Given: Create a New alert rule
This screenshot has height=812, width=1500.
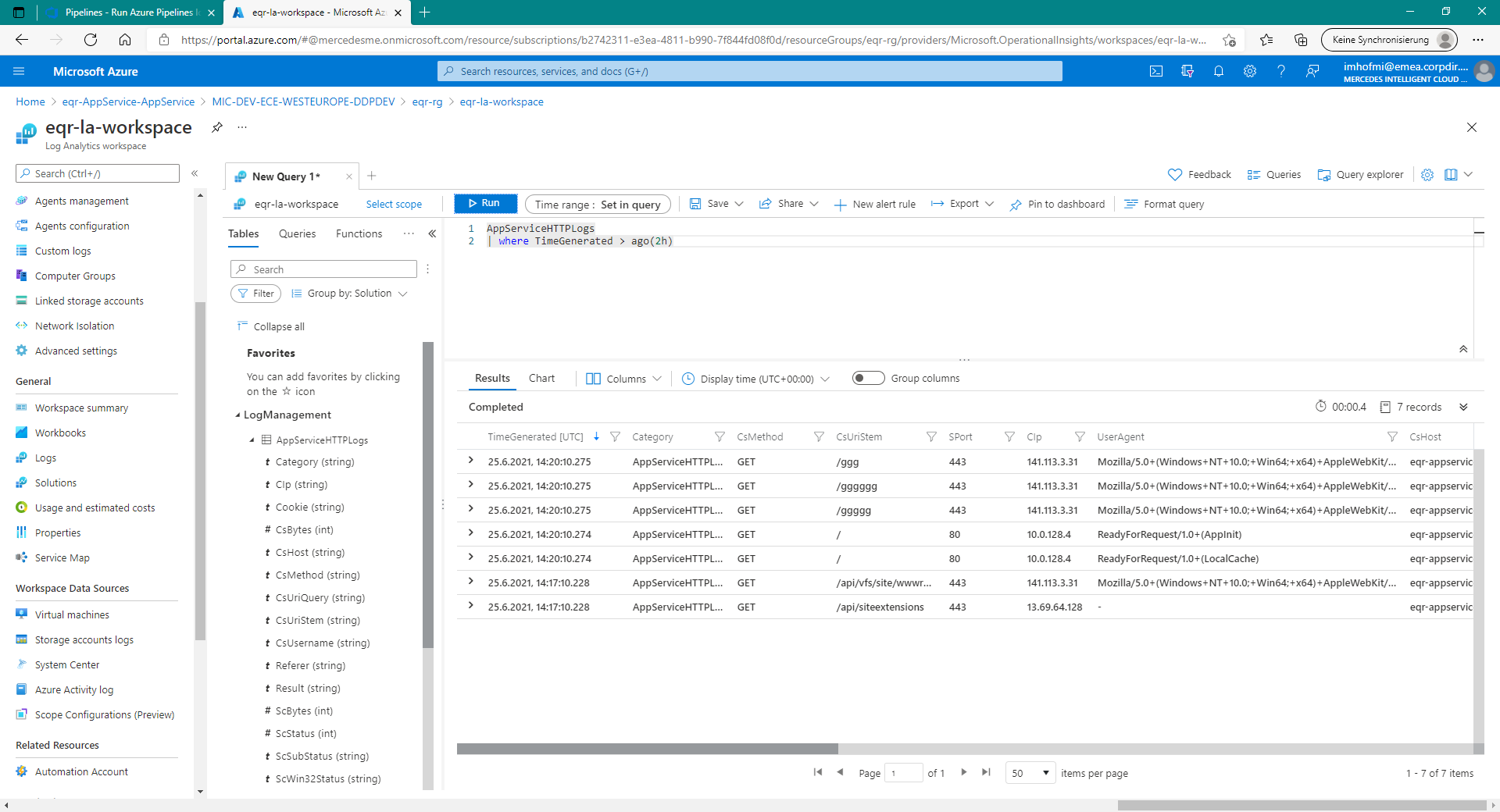Looking at the screenshot, I should click(x=875, y=204).
